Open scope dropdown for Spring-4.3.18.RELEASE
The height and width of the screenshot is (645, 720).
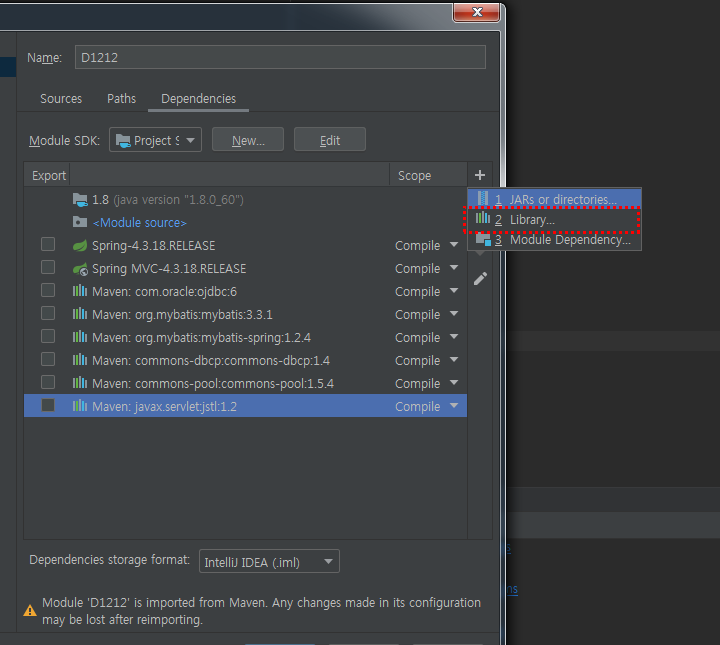(454, 245)
